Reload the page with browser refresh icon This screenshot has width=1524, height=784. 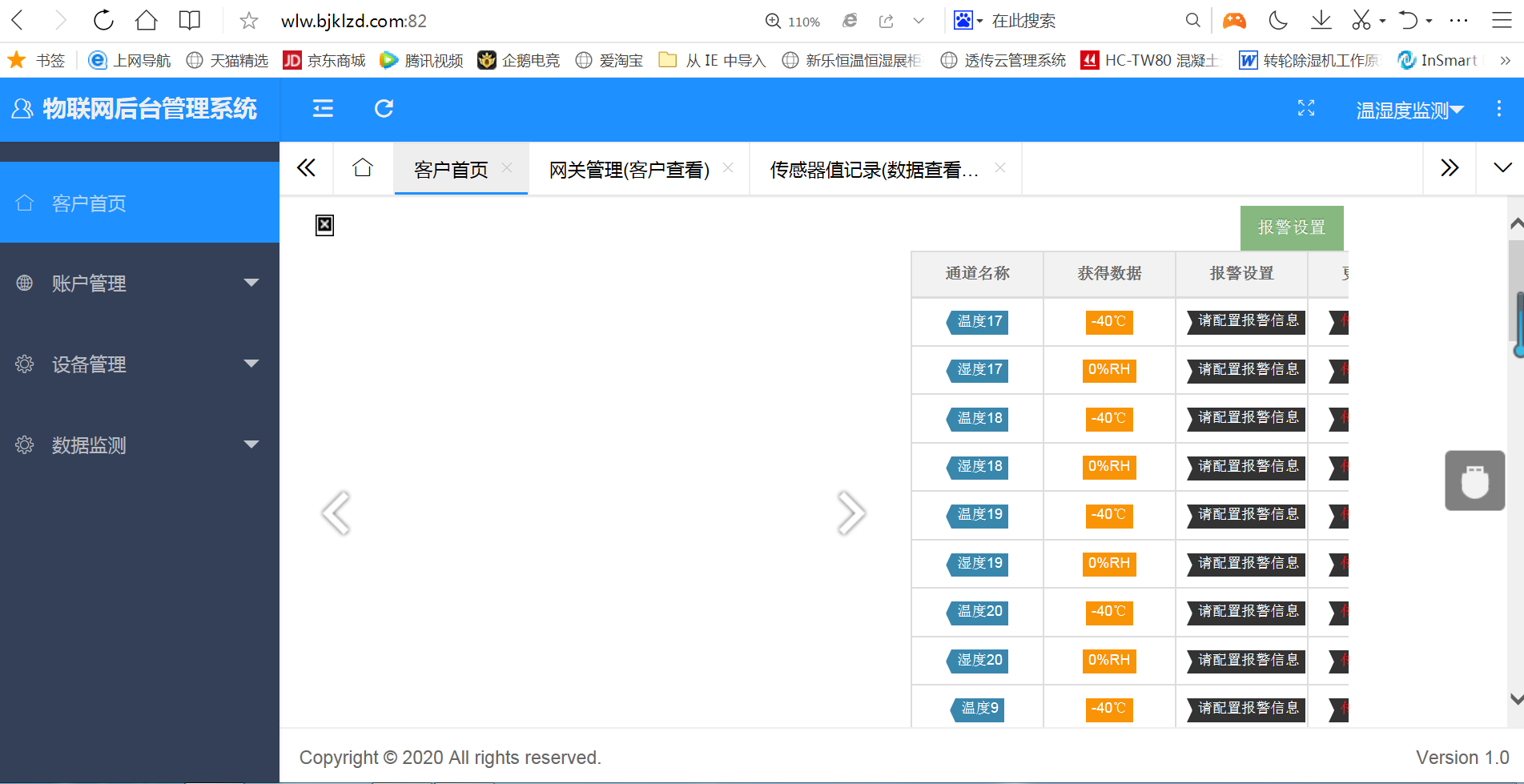point(103,20)
